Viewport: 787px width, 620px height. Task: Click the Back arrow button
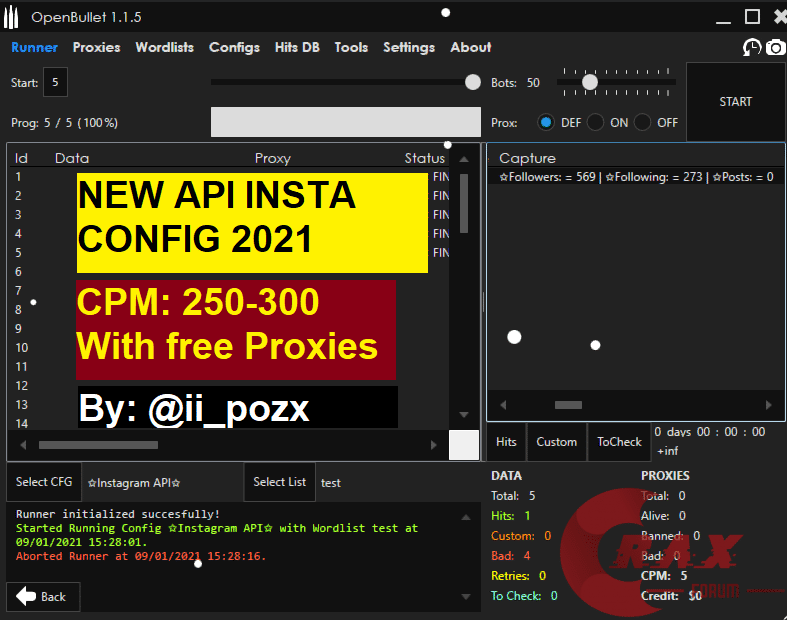tap(43, 596)
